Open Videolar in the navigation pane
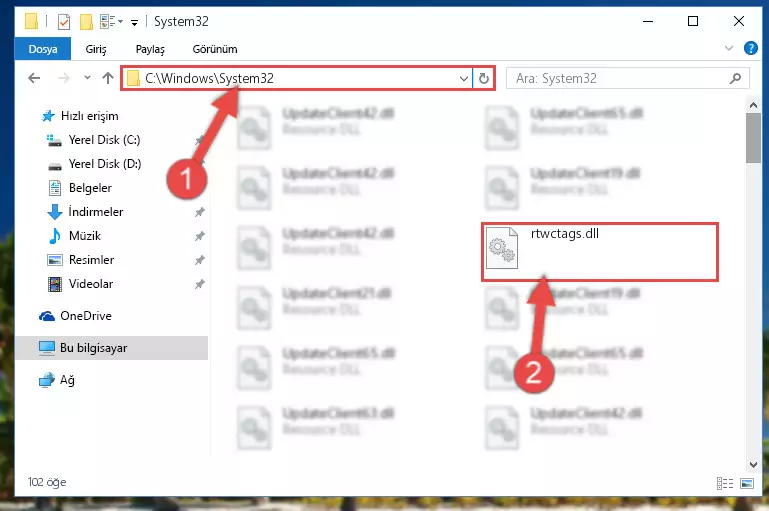Image resolution: width=769 pixels, height=511 pixels. [x=91, y=284]
